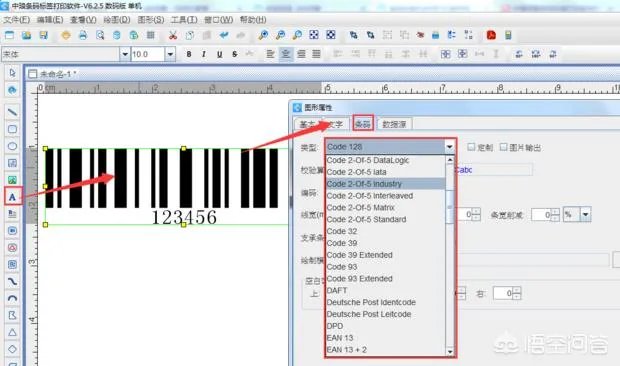Select the diamond shape tool

coord(12,349)
